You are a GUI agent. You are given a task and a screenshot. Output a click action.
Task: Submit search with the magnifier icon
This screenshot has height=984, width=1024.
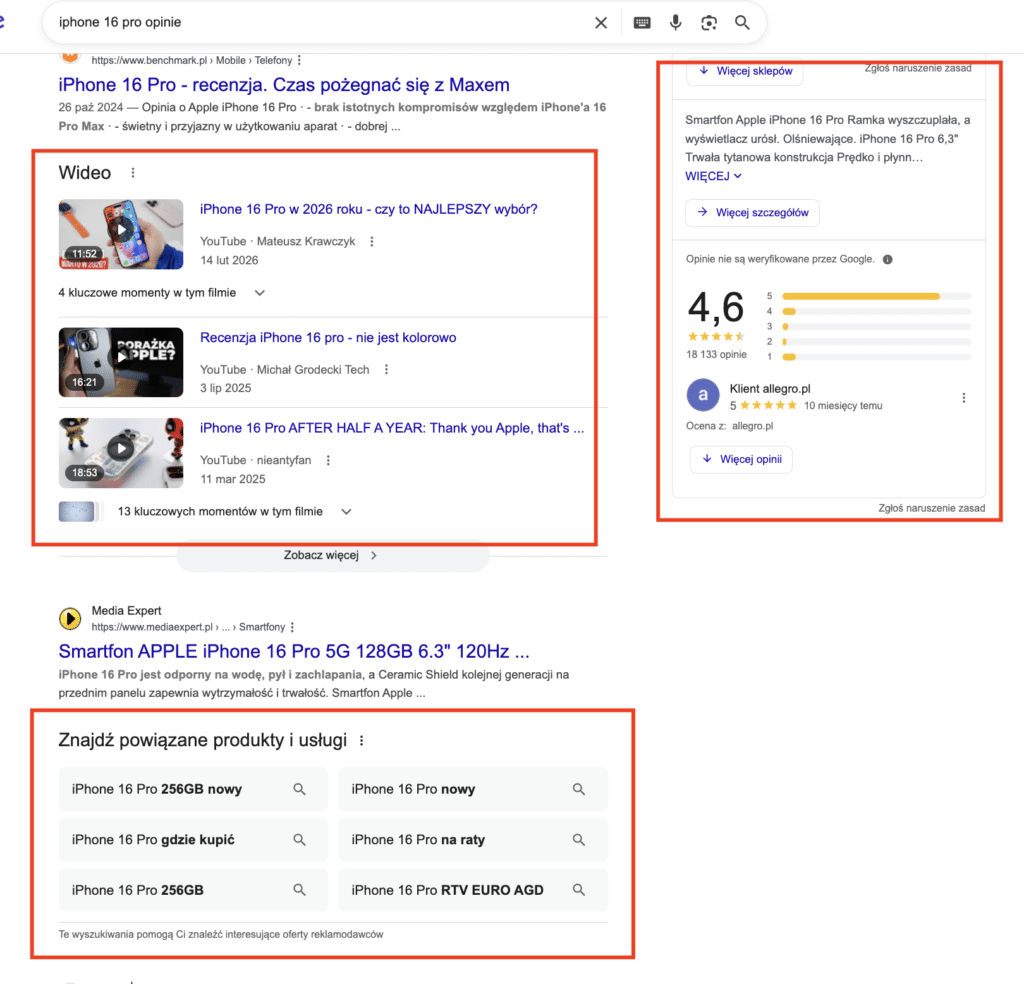(x=742, y=23)
